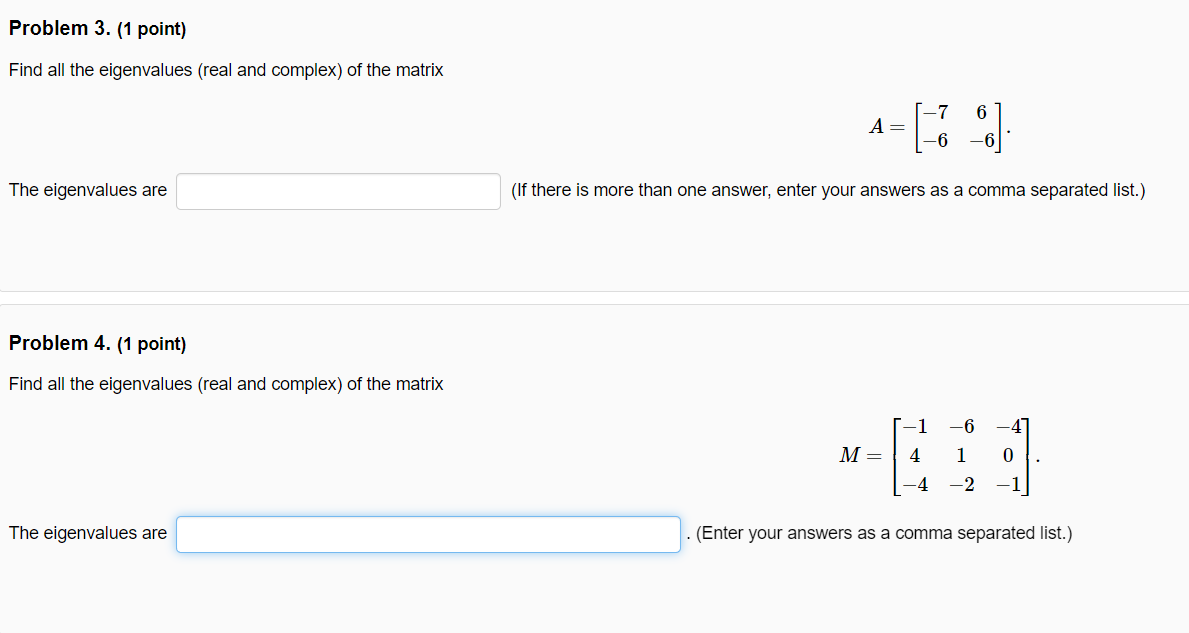Click the matrix A display

(x=960, y=127)
